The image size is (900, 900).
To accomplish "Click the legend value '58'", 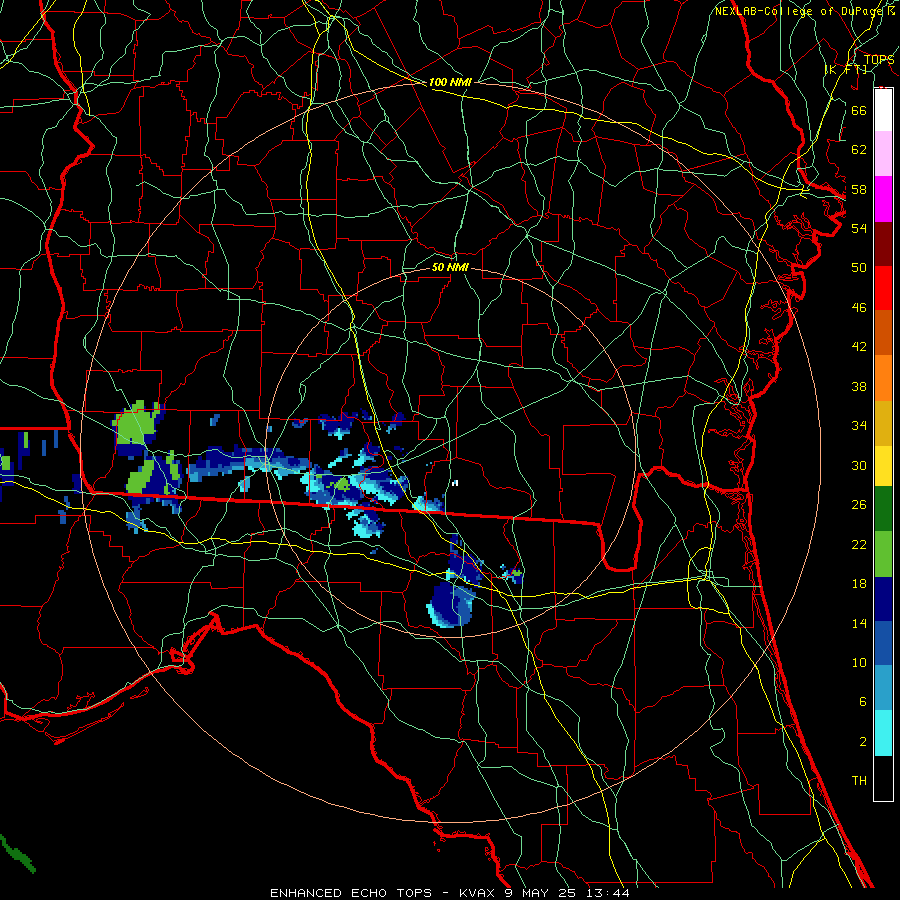I will pos(859,189).
